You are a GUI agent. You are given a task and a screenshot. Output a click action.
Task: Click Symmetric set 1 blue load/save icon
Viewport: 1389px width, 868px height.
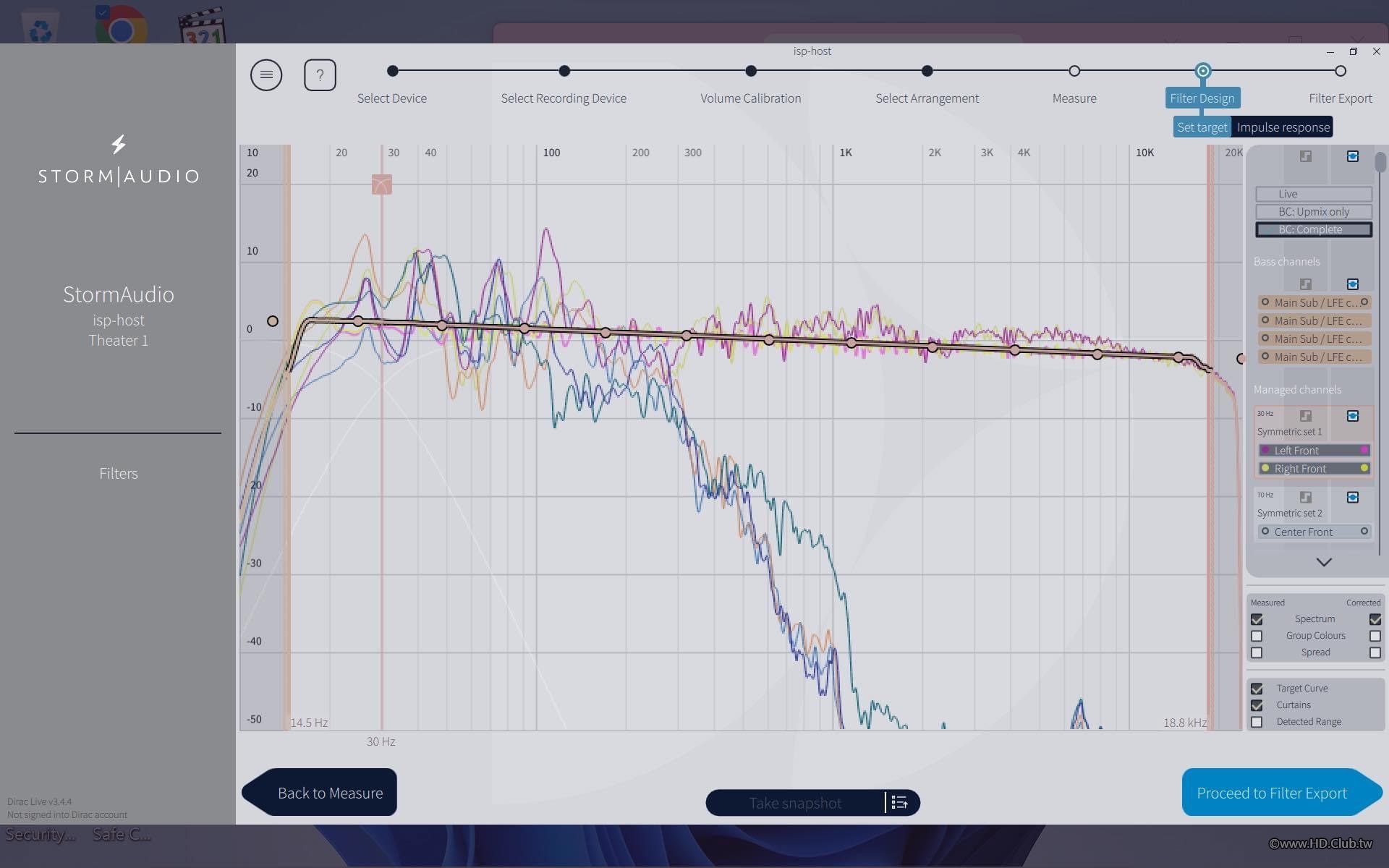pos(1353,416)
